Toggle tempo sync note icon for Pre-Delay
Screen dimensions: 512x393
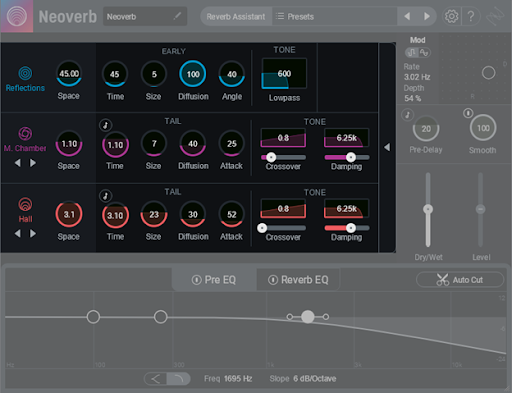click(x=407, y=115)
